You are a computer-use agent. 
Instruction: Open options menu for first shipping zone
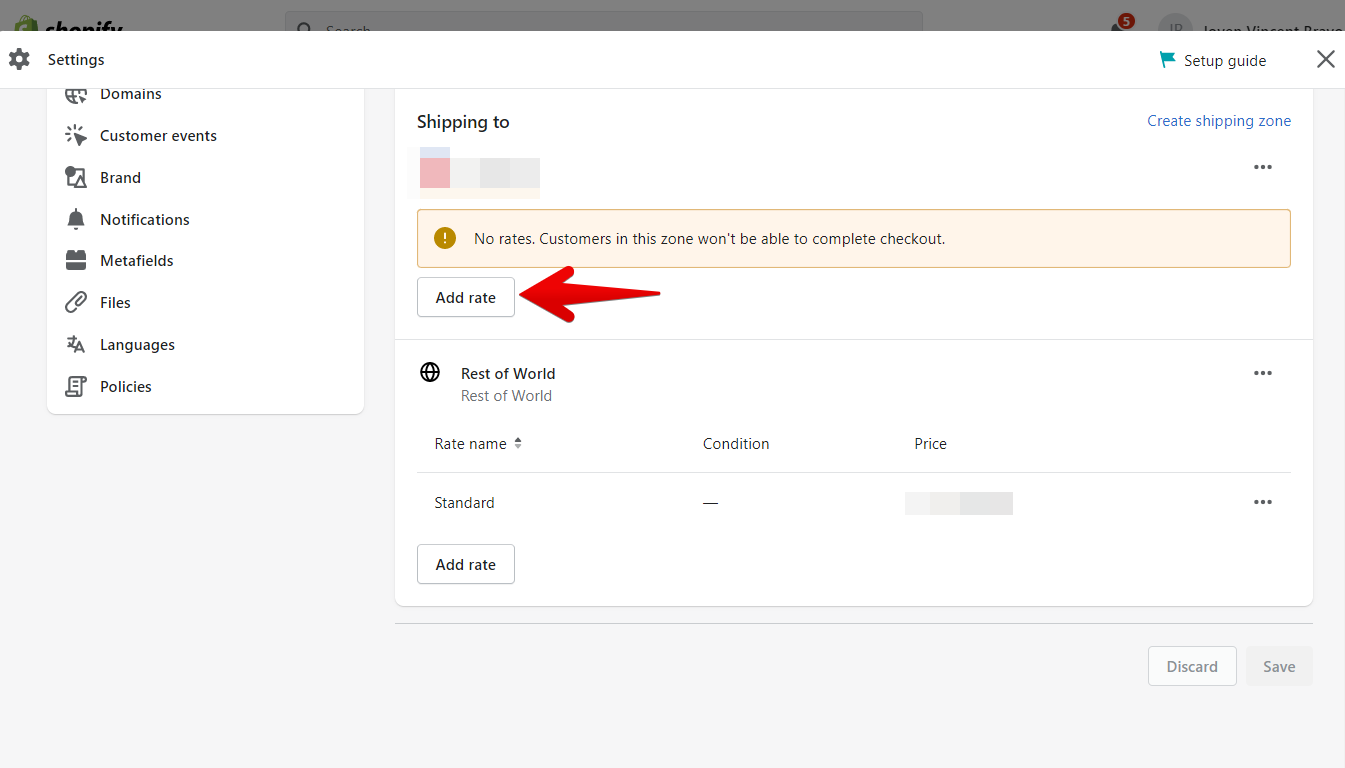(1263, 167)
